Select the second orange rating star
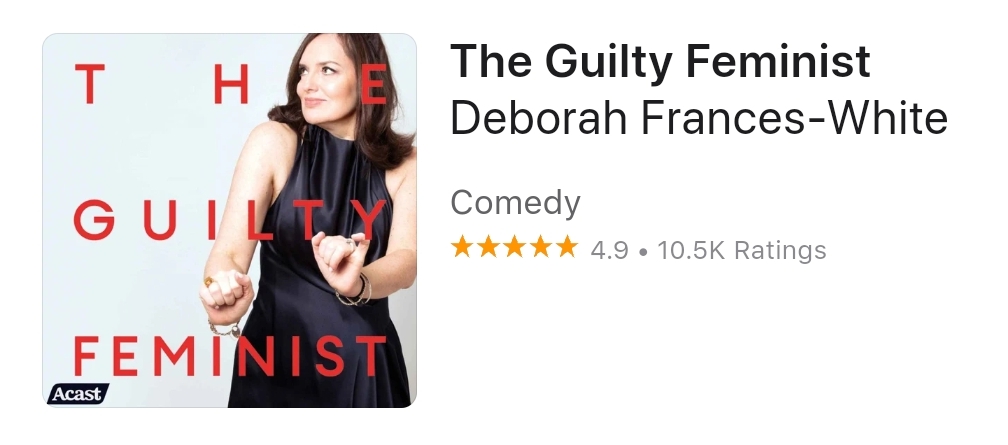The width and height of the screenshot is (1008, 445). click(488, 247)
